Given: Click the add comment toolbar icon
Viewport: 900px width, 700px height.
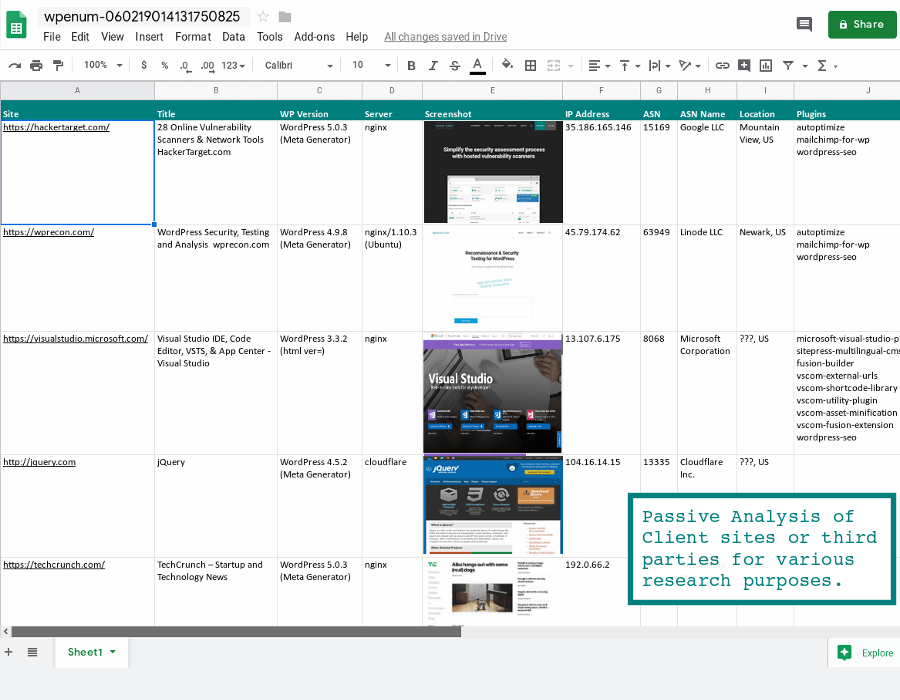Looking at the screenshot, I should (744, 65).
